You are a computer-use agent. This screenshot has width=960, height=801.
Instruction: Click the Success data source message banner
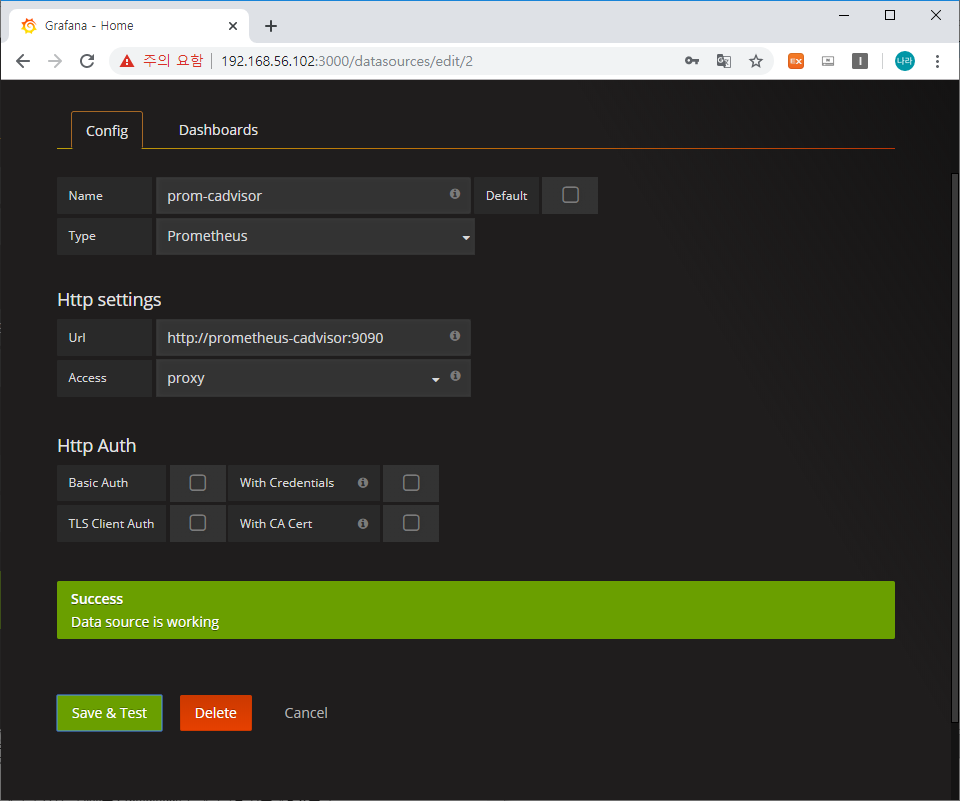(476, 610)
